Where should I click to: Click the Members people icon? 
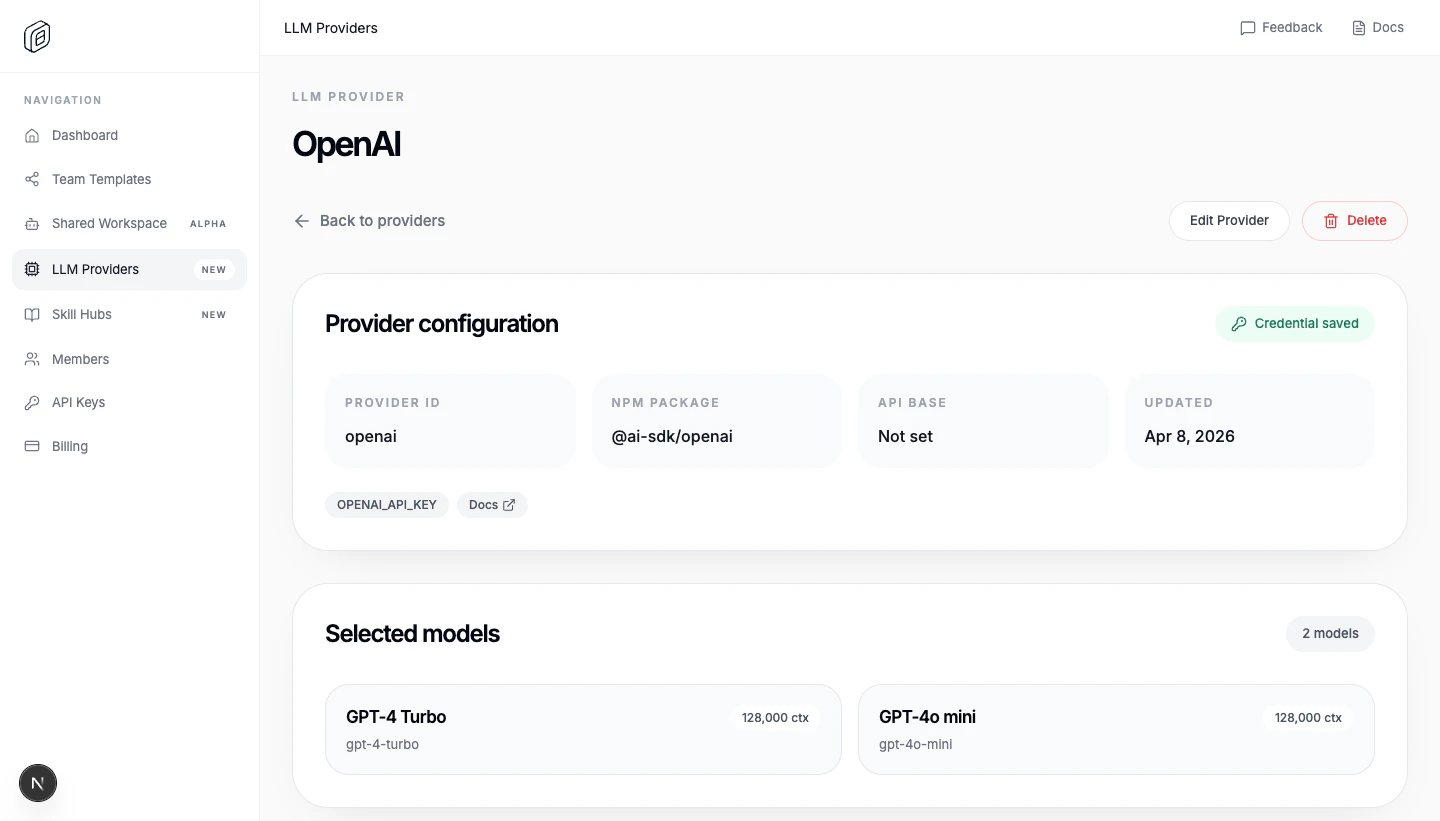click(32, 359)
